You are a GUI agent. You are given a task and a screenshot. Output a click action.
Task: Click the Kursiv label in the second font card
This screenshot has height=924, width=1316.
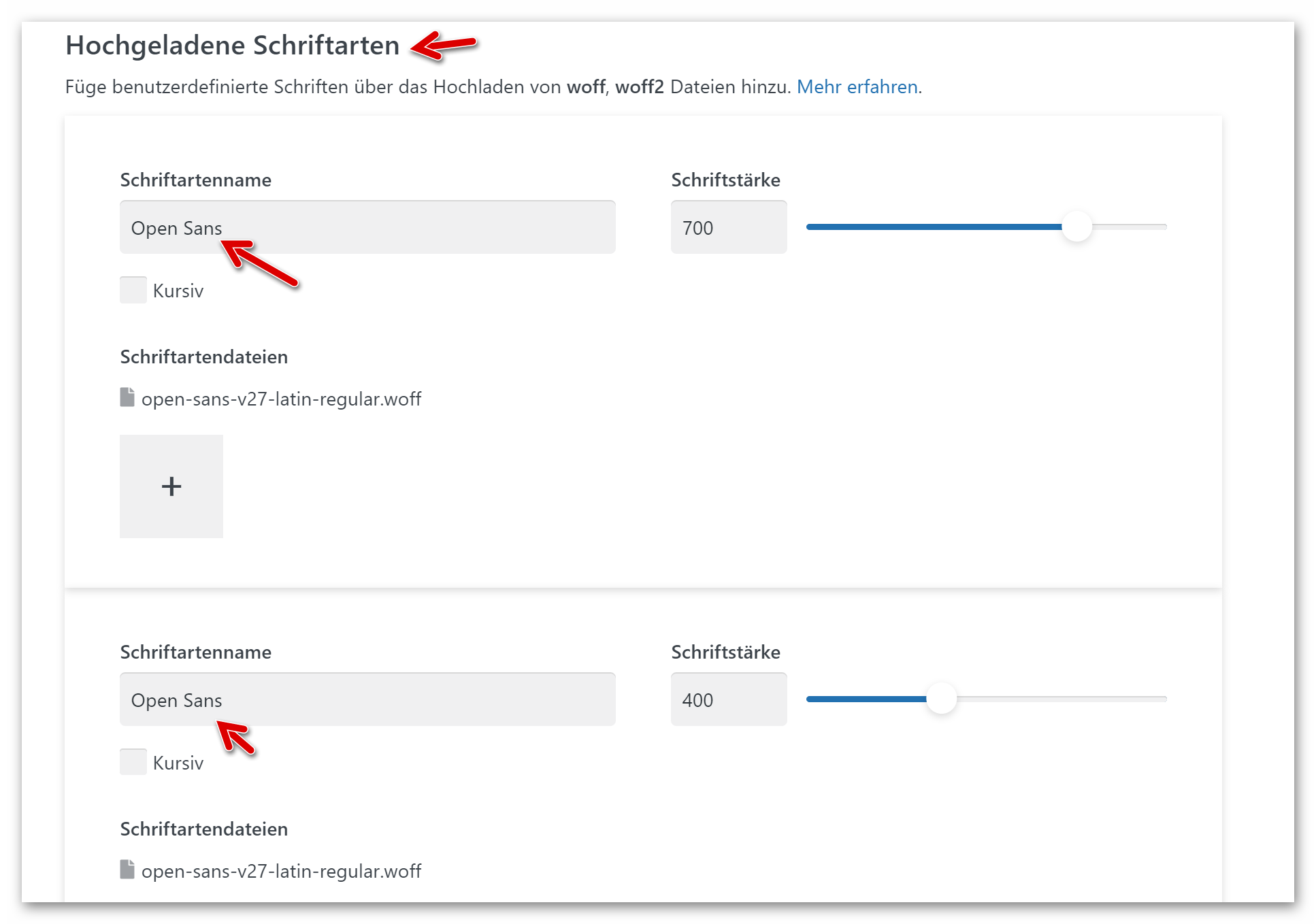tap(178, 763)
